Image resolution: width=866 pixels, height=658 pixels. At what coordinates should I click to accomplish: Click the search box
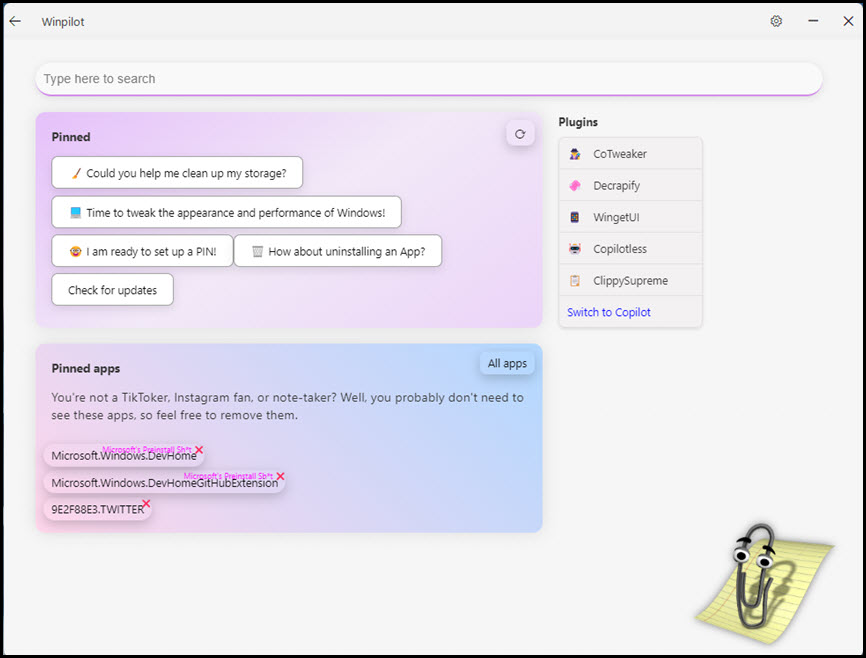(429, 78)
